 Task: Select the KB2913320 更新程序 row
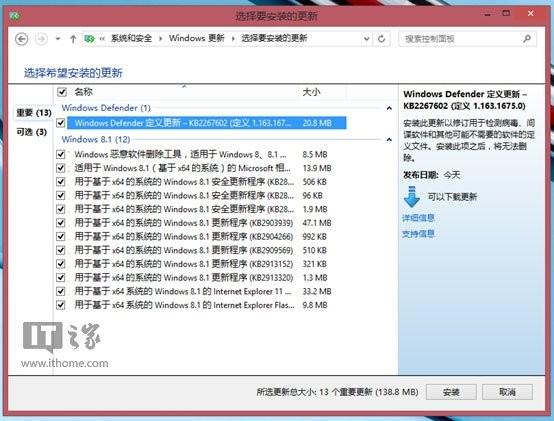tap(207, 278)
